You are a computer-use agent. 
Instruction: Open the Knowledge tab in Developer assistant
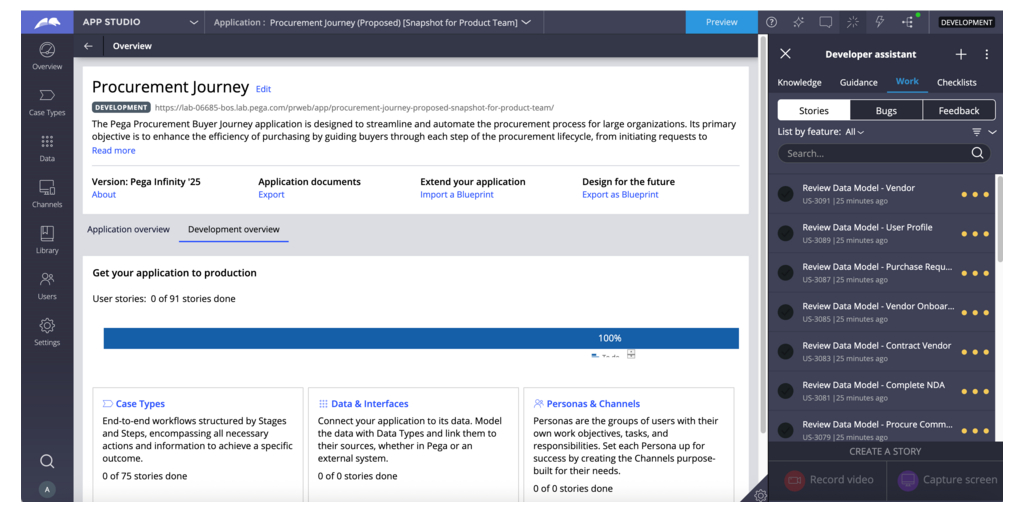tap(799, 82)
